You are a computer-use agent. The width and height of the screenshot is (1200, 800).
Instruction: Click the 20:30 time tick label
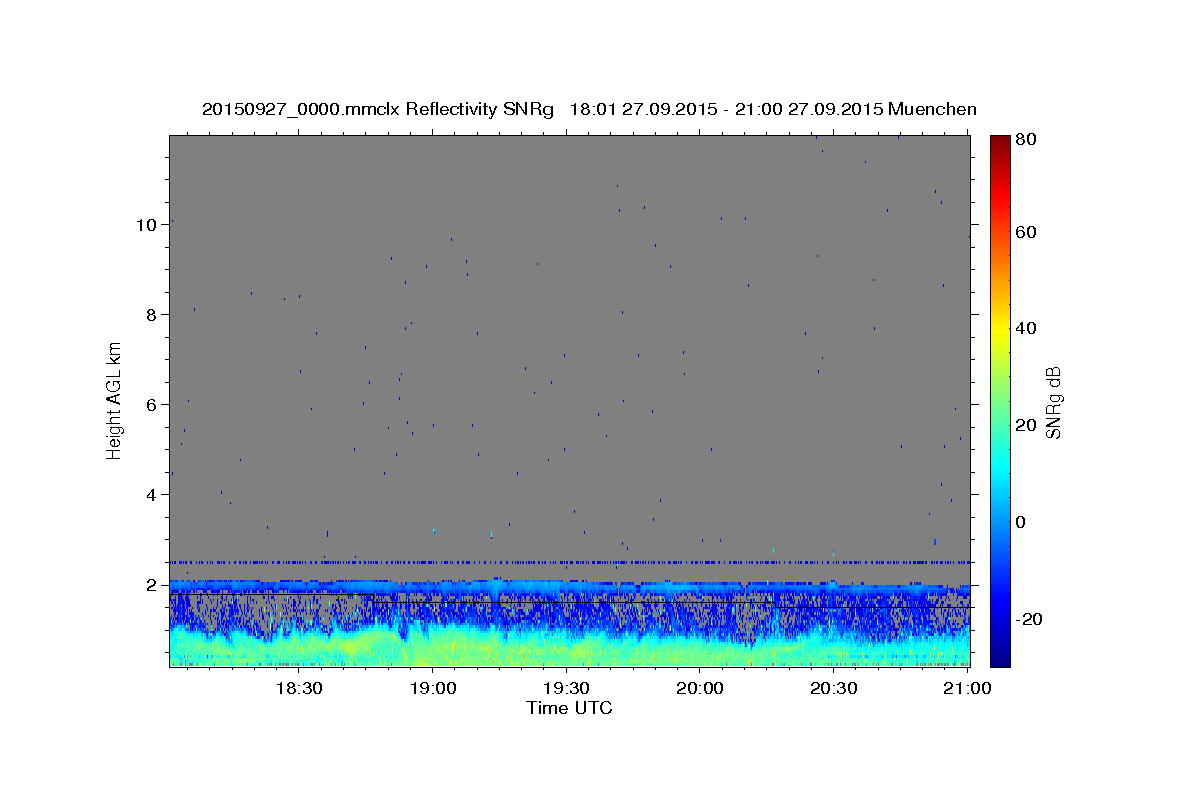[x=833, y=688]
